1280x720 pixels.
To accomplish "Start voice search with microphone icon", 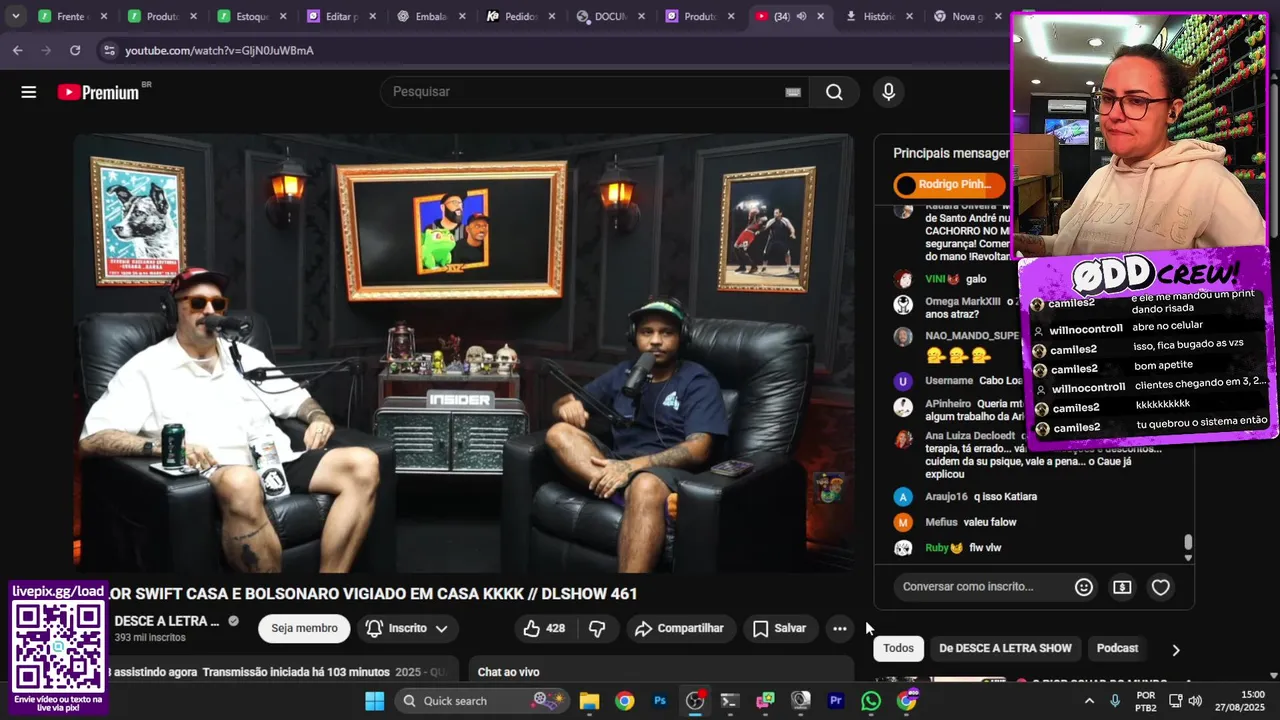I will click(888, 92).
